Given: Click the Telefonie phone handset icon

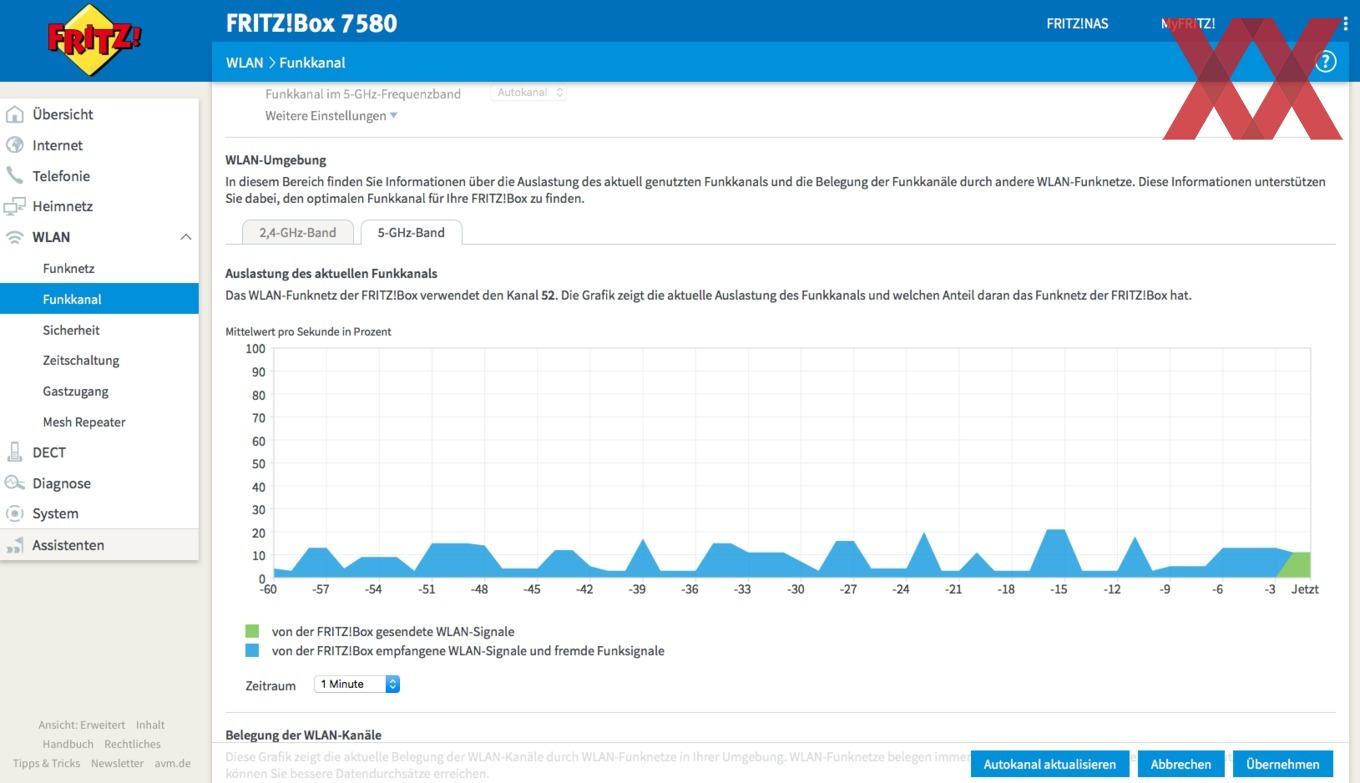Looking at the screenshot, I should click(15, 176).
